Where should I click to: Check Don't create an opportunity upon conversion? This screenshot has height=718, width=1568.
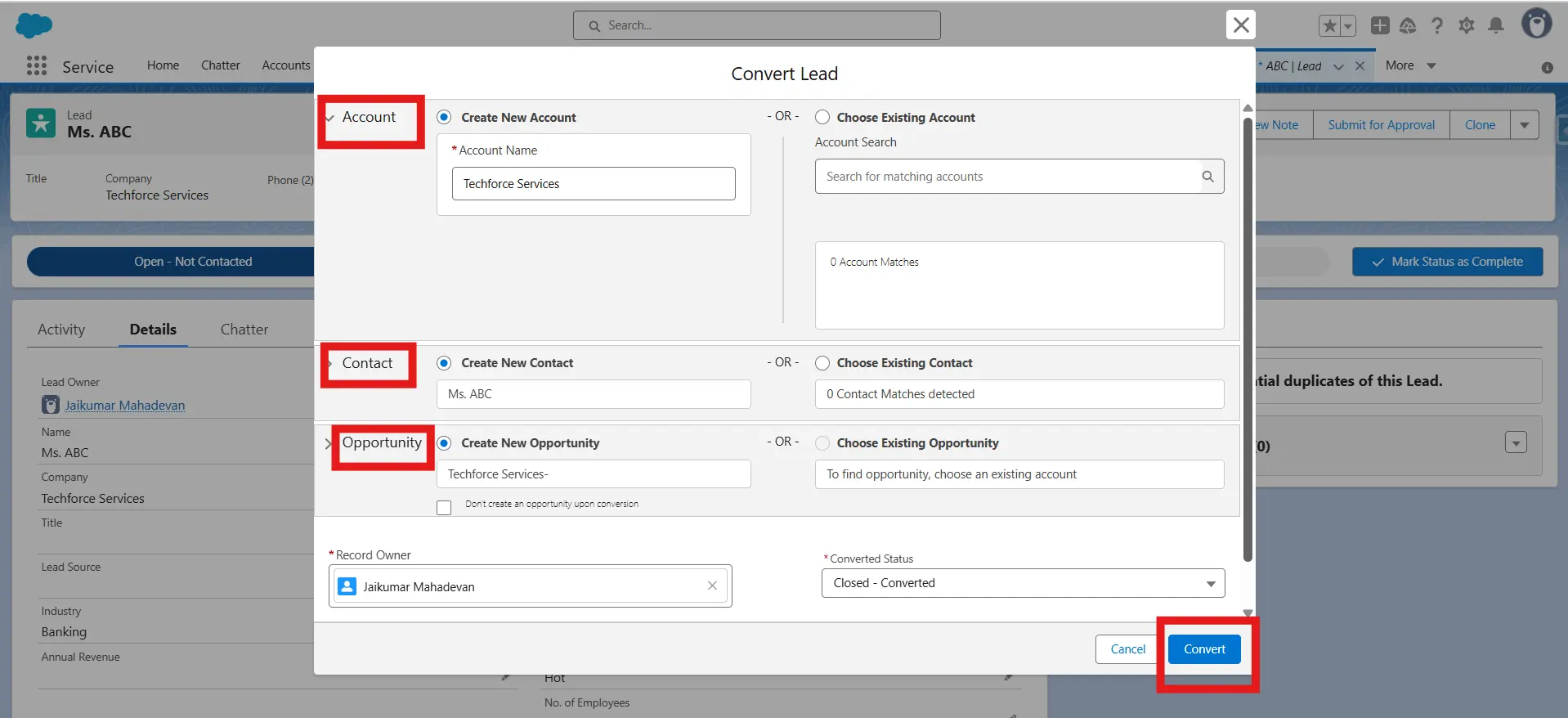[x=444, y=507]
